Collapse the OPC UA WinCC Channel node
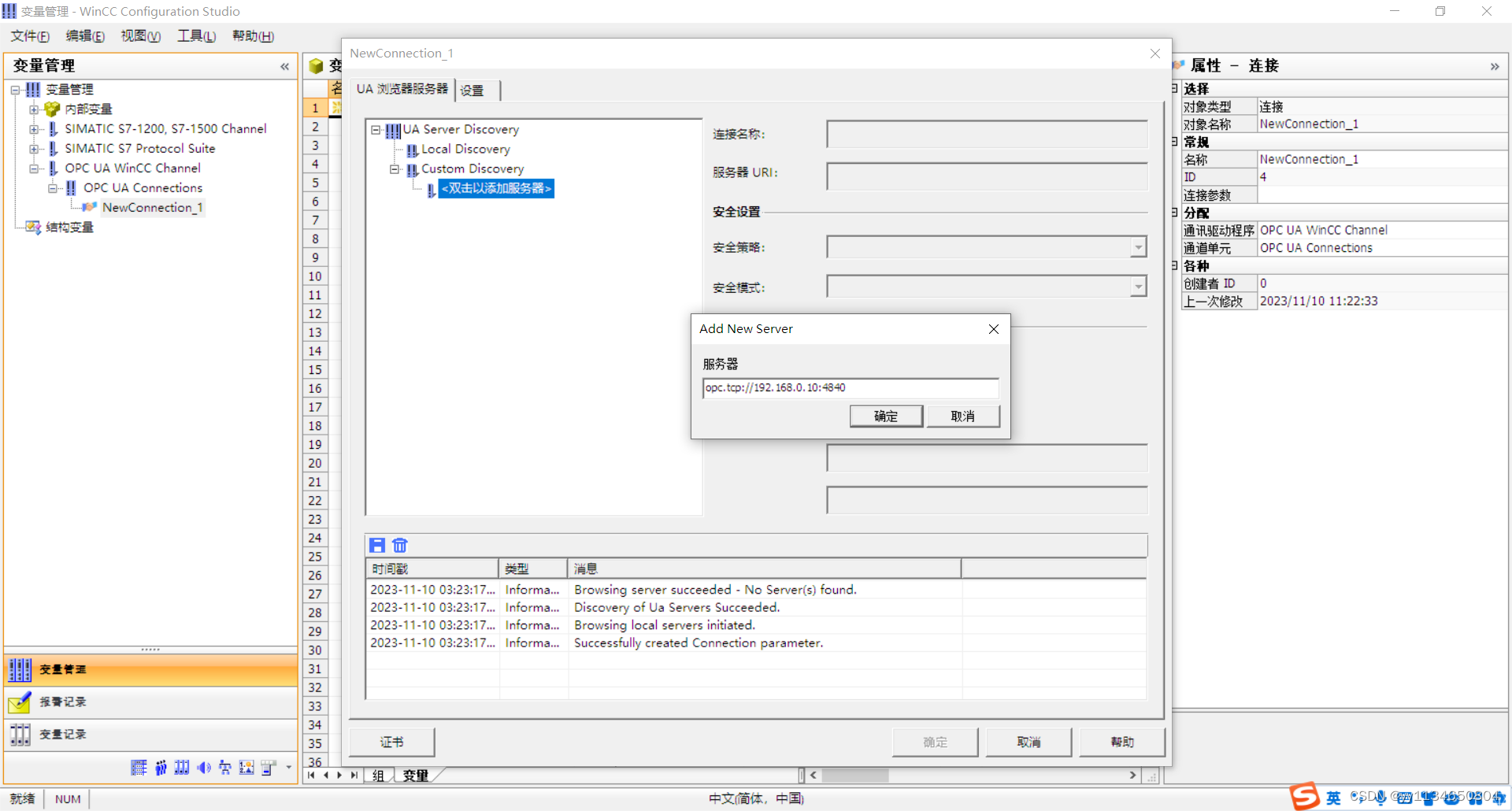Image resolution: width=1512 pixels, height=811 pixels. click(x=34, y=168)
